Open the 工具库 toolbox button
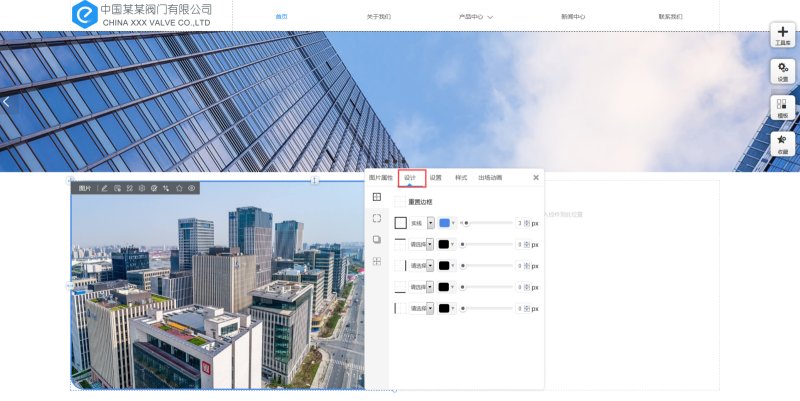This screenshot has height=401, width=800. coord(782,35)
